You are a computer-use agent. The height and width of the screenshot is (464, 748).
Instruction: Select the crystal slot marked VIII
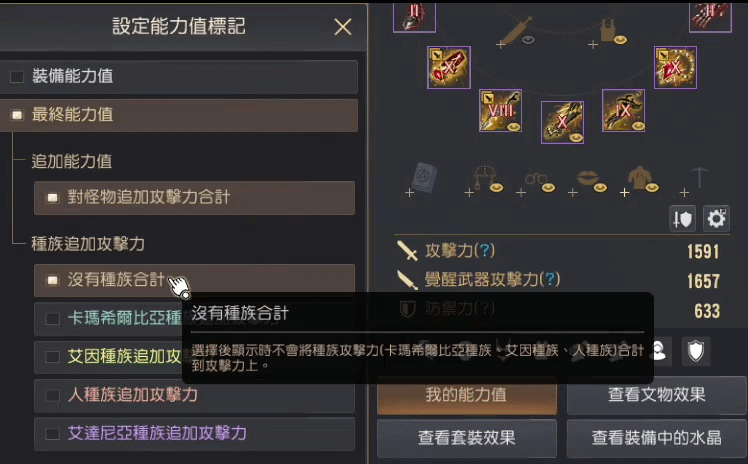tap(500, 111)
